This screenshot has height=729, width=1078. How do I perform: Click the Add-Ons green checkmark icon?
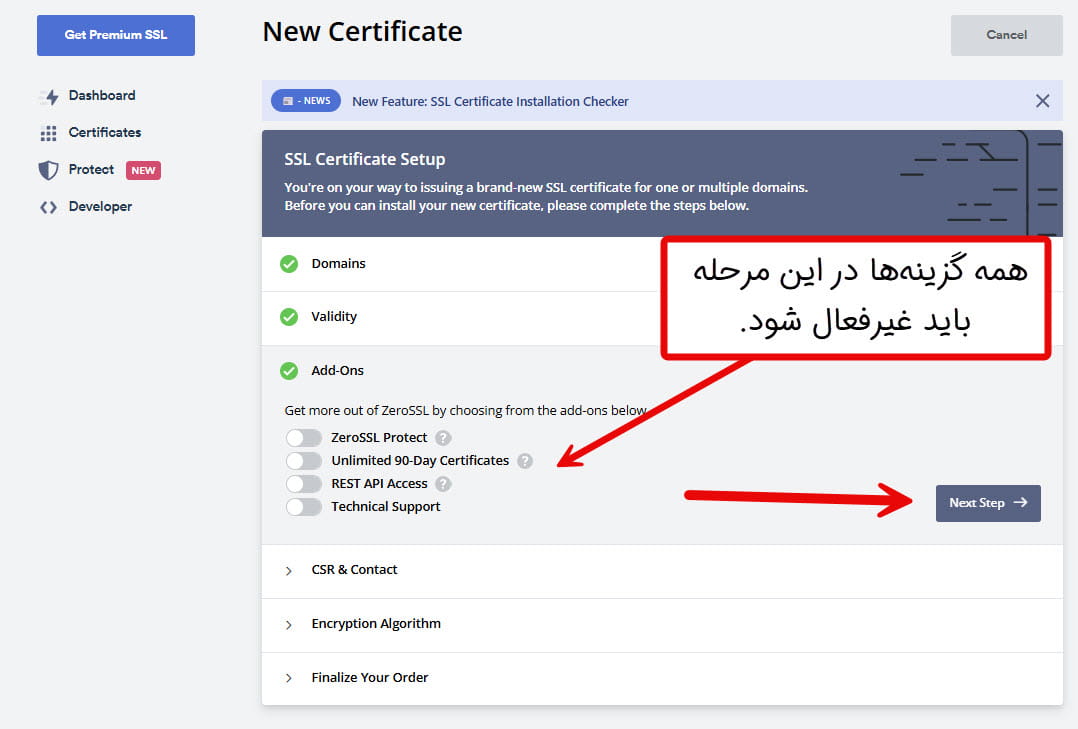289,371
